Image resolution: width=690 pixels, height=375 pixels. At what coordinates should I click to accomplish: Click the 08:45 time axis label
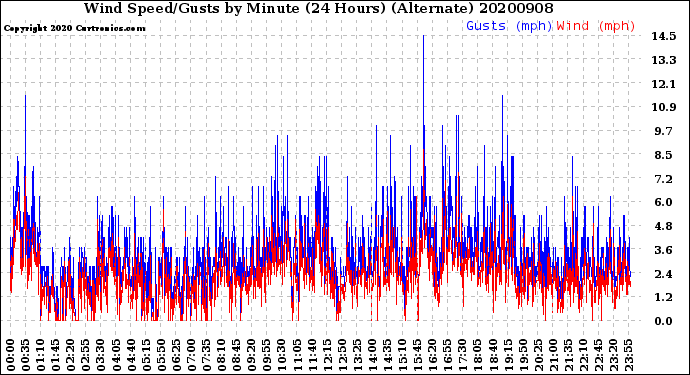236,355
